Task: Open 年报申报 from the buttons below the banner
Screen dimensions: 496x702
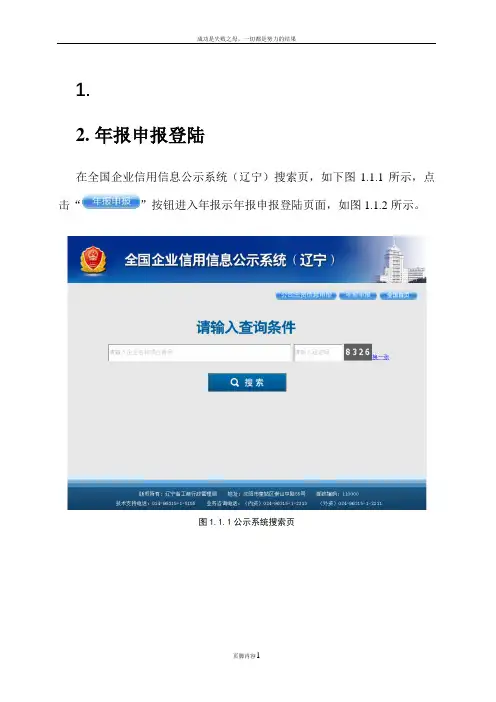Action: point(358,296)
